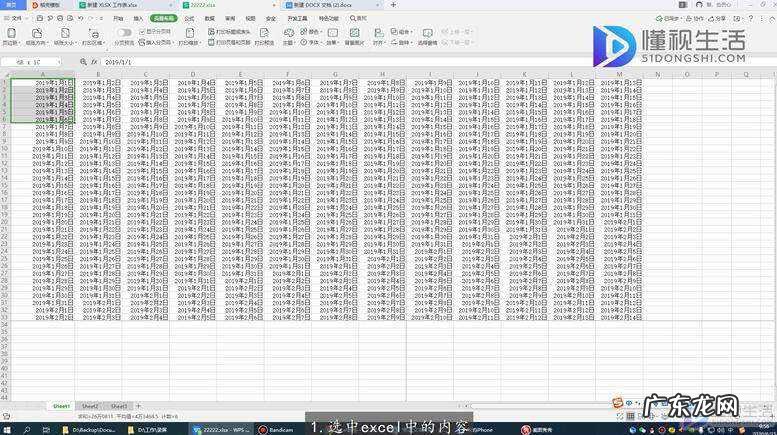Open the 文件 (File) menu dropdown
Image resolution: width=777 pixels, height=435 pixels.
coord(17,18)
